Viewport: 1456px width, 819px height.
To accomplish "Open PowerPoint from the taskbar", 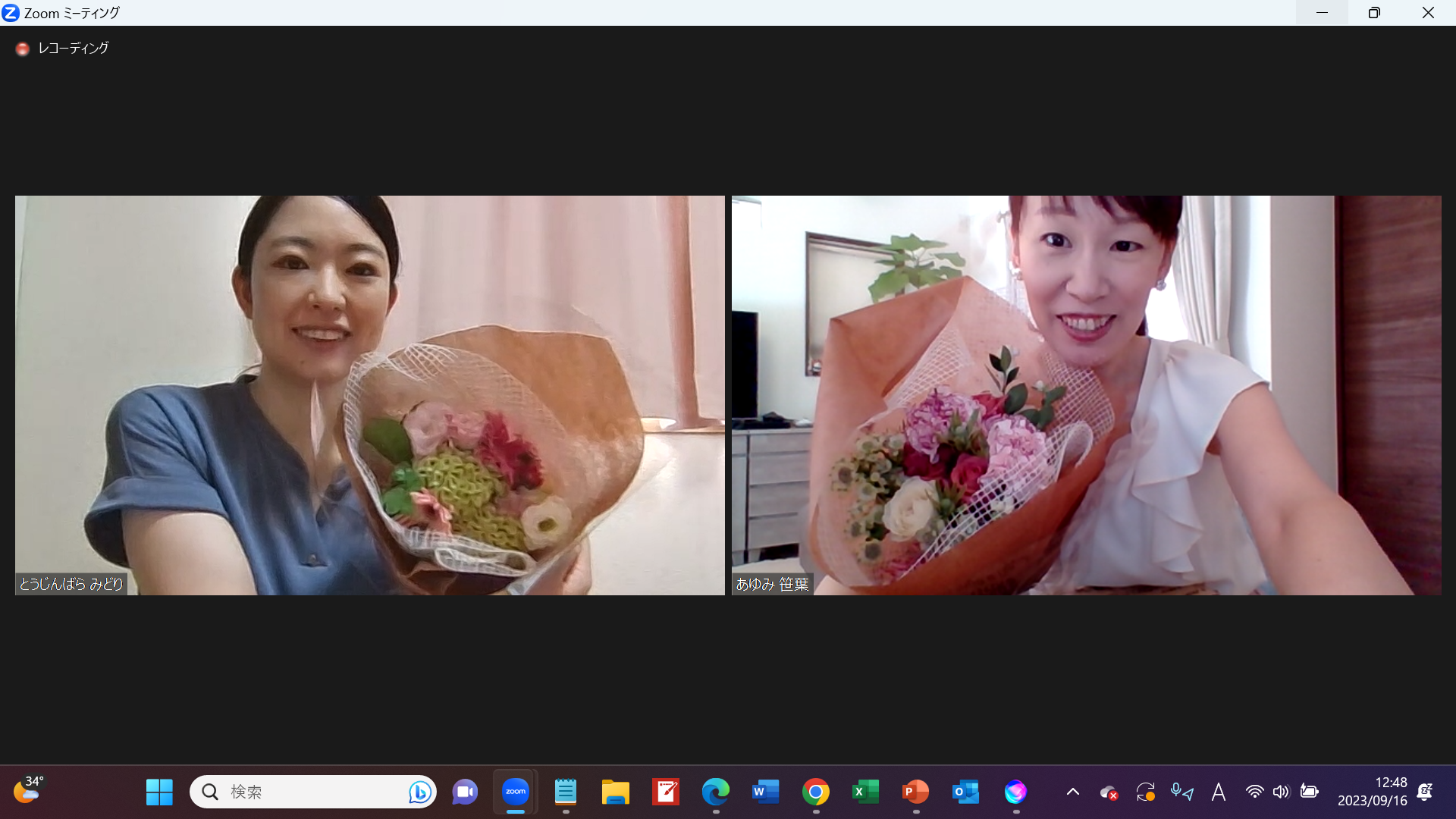I will [x=916, y=792].
